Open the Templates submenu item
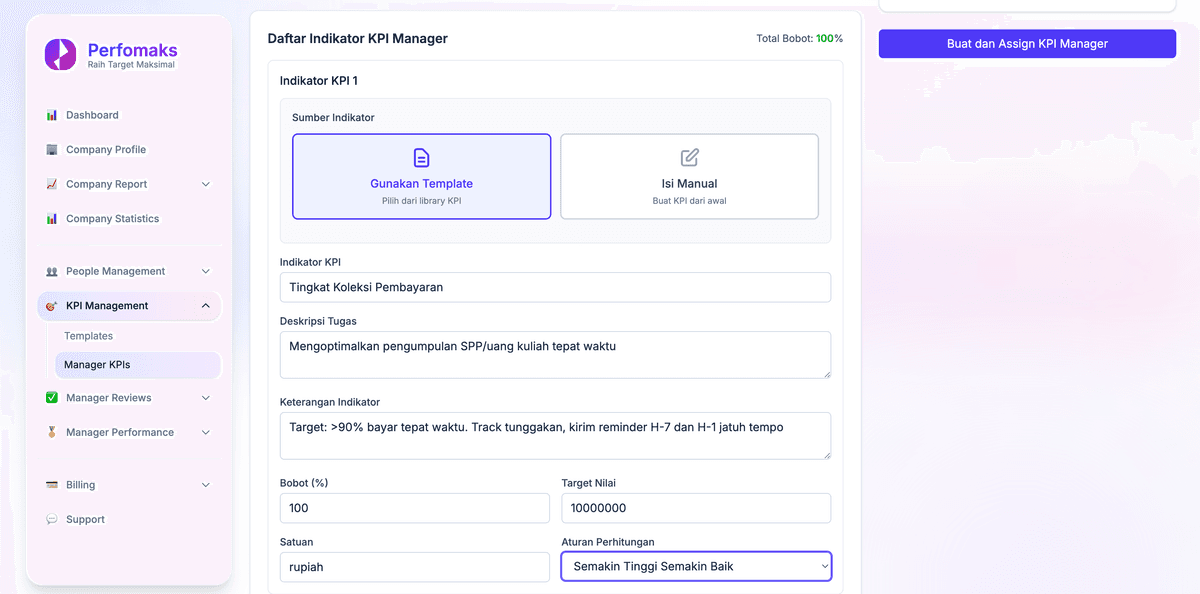This screenshot has height=594, width=1200. [x=89, y=336]
